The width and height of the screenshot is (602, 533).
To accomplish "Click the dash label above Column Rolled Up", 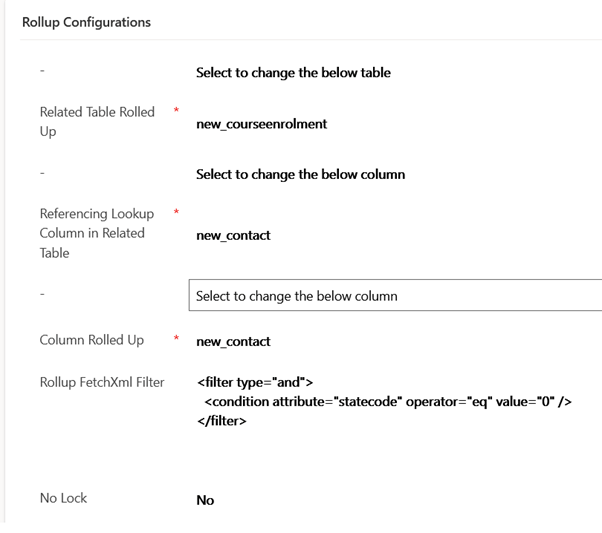I will 42,296.
